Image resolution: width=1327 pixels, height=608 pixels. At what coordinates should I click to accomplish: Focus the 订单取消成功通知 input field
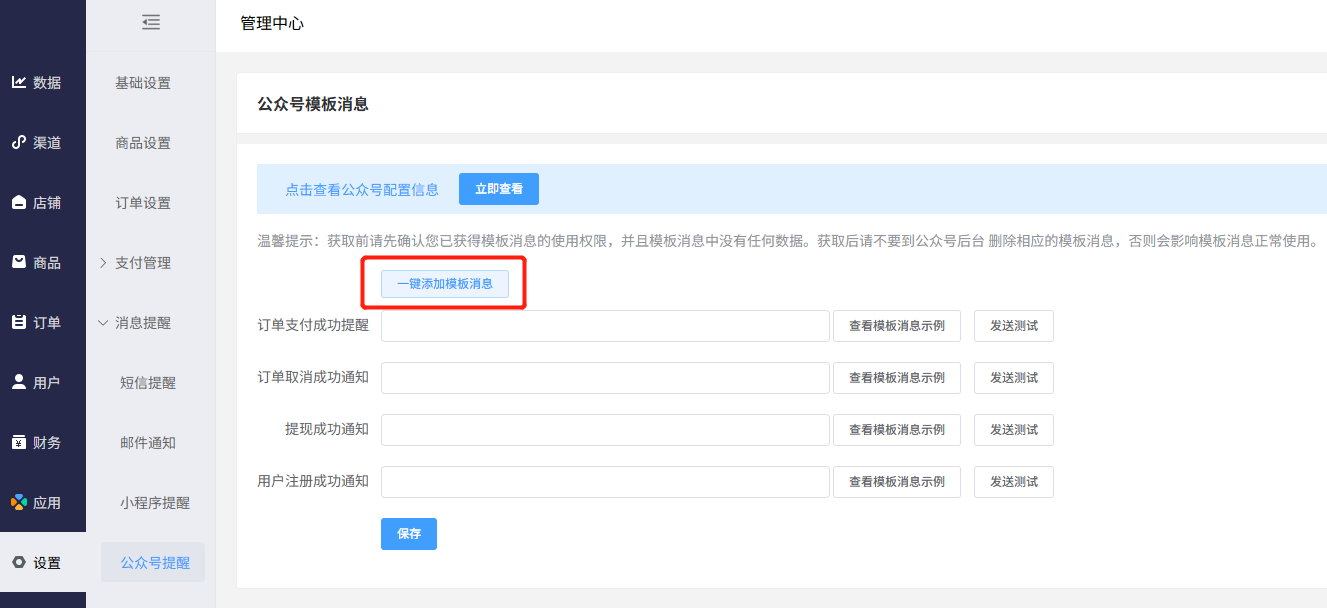click(605, 378)
